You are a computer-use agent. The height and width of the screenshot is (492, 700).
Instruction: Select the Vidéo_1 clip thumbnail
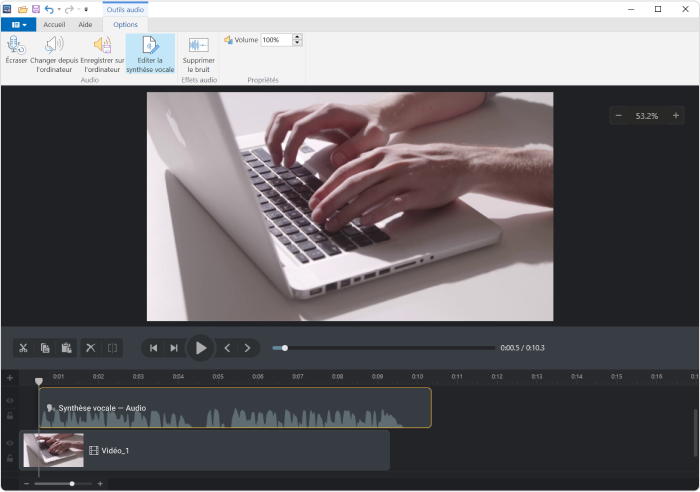54,450
